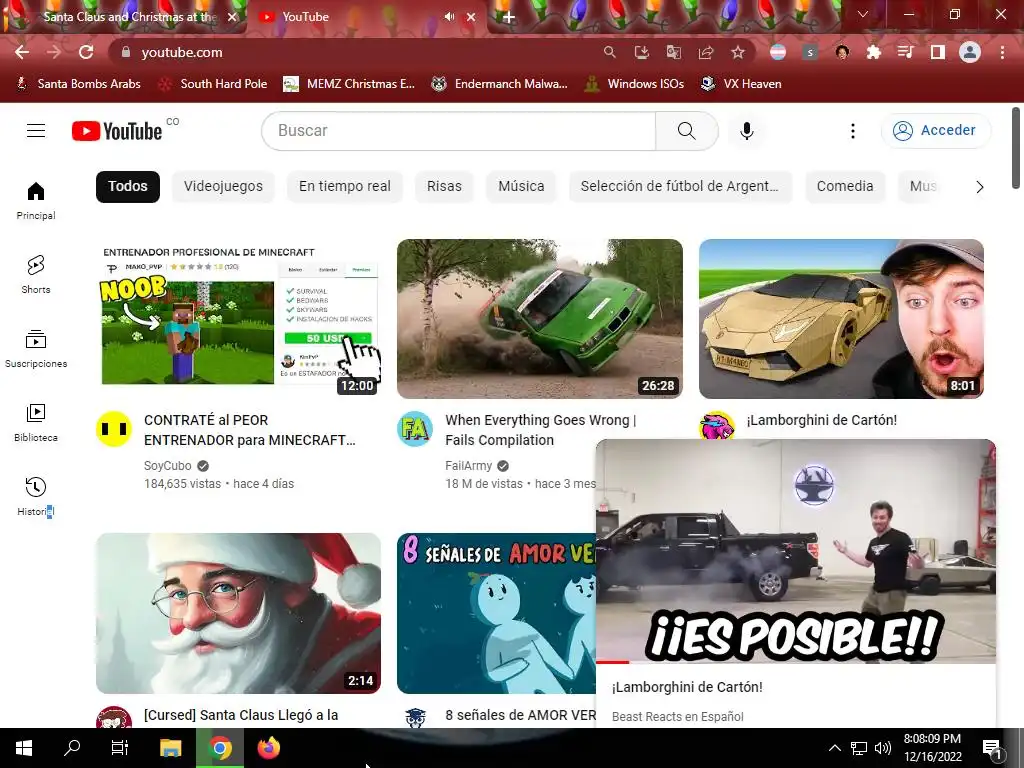Image resolution: width=1024 pixels, height=768 pixels.
Task: Open Chrome side panel icon
Action: 938,52
